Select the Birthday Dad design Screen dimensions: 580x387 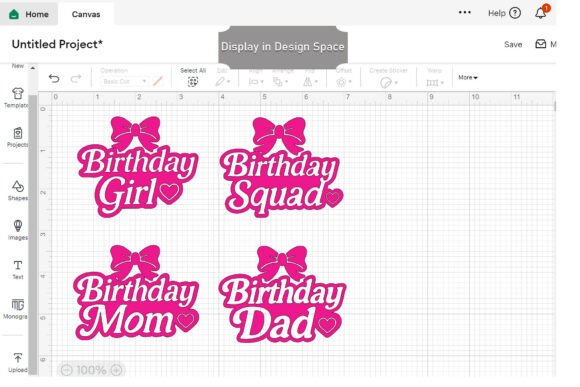point(282,294)
